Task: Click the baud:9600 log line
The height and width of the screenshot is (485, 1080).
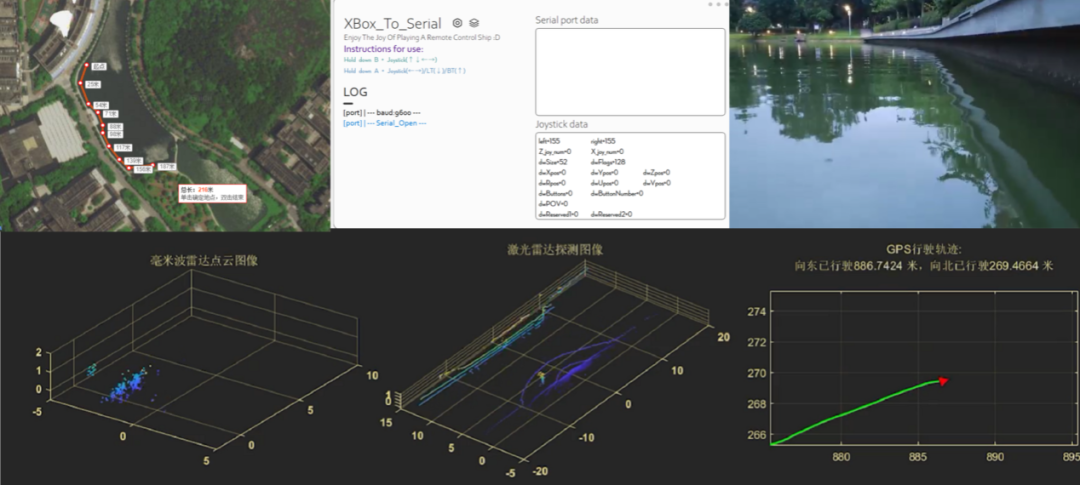Action: point(381,113)
